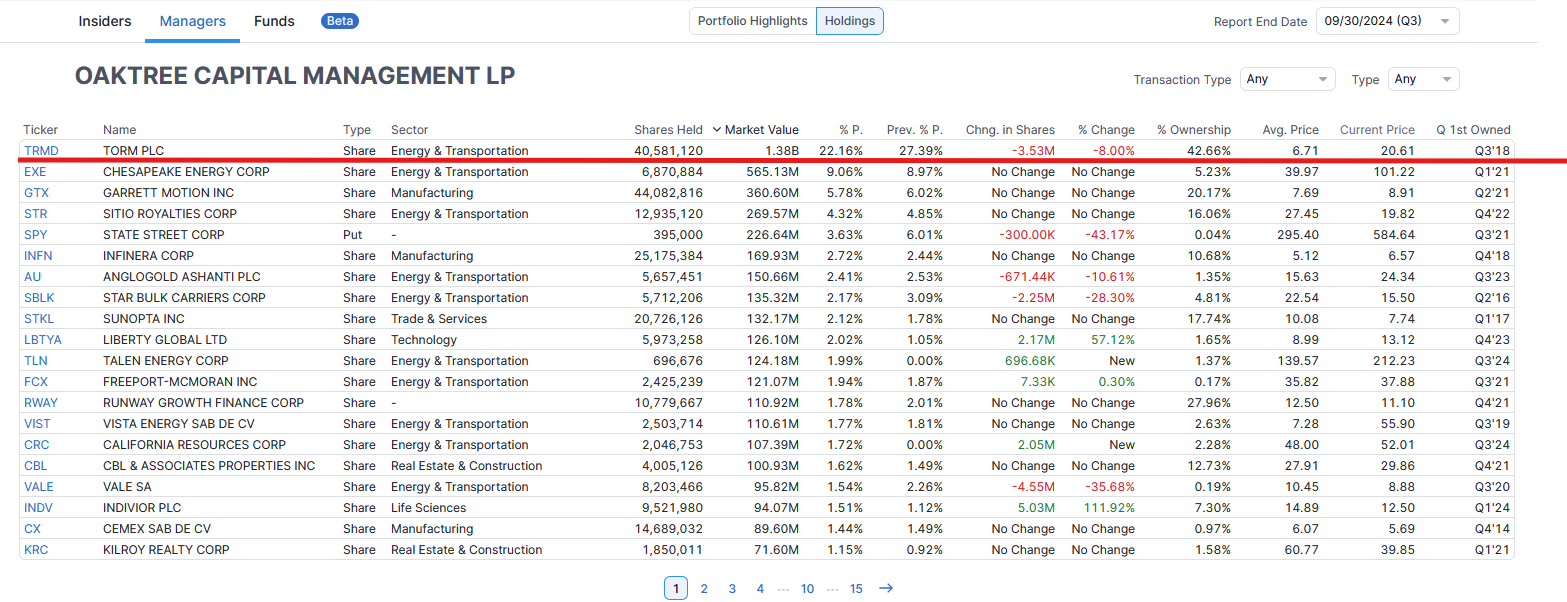Screen dimensions: 1567x602
Task: Open the KRC ticker link
Action: coord(36,550)
